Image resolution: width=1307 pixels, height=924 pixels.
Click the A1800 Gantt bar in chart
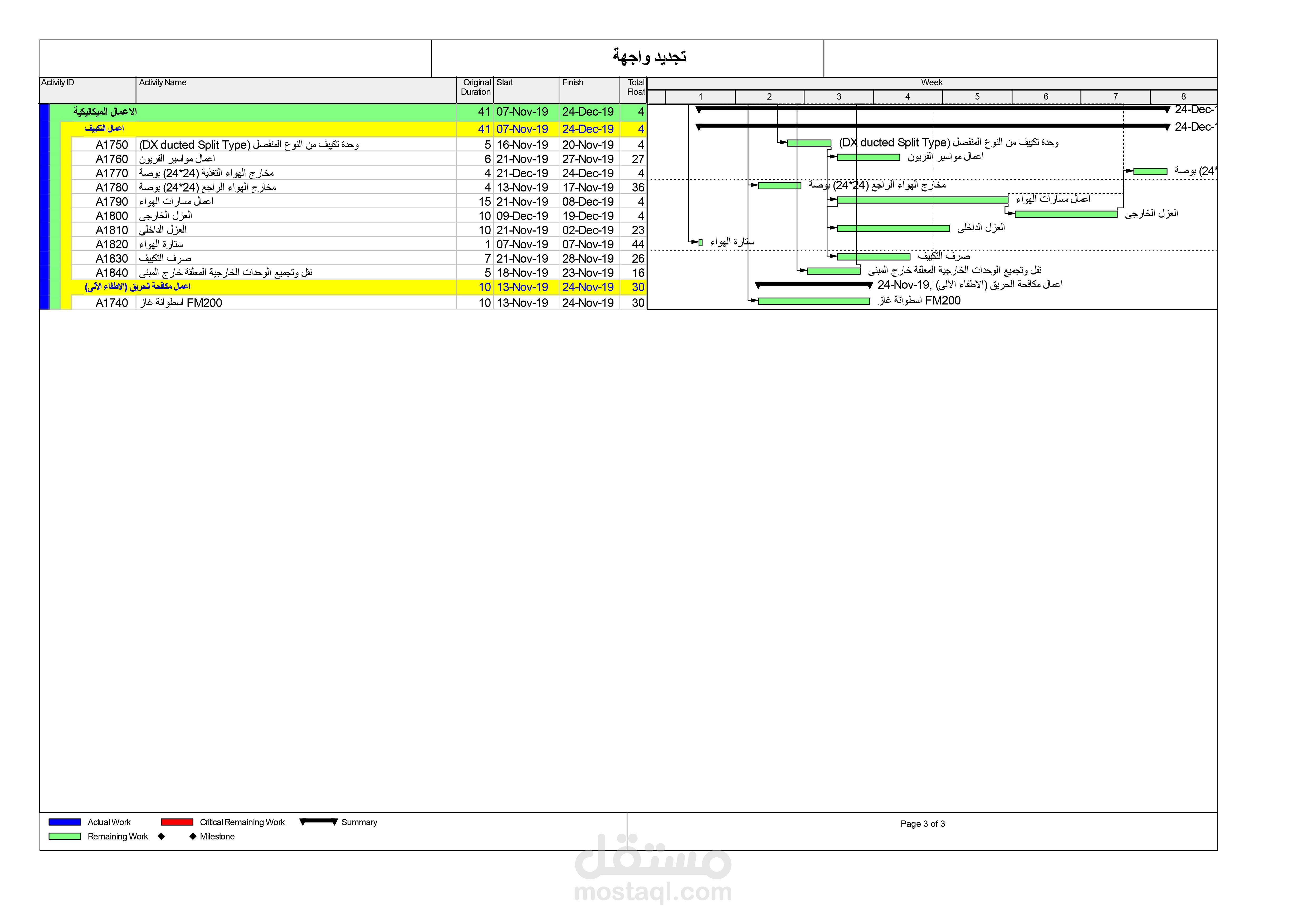1066,214
